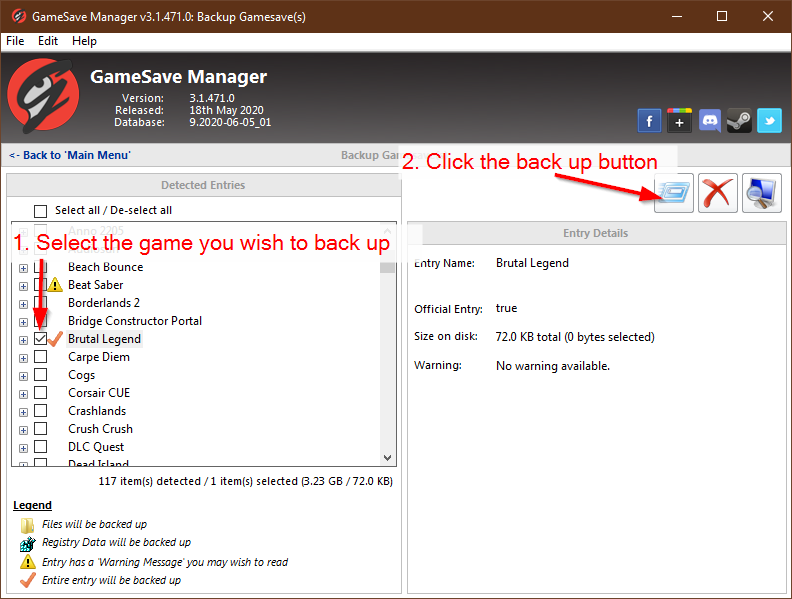Check the Borderlands 2 checkbox
This screenshot has width=792, height=599.
[x=40, y=303]
